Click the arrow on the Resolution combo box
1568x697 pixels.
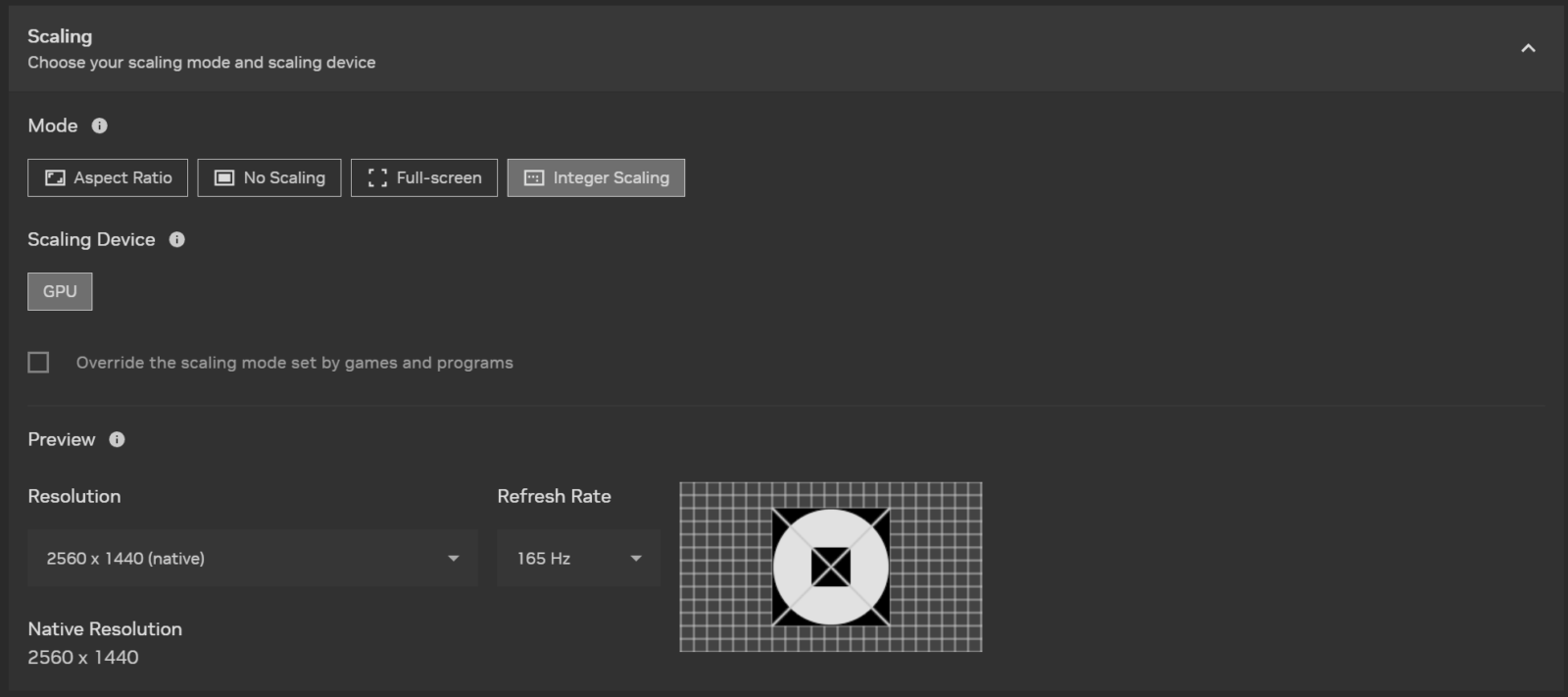453,559
